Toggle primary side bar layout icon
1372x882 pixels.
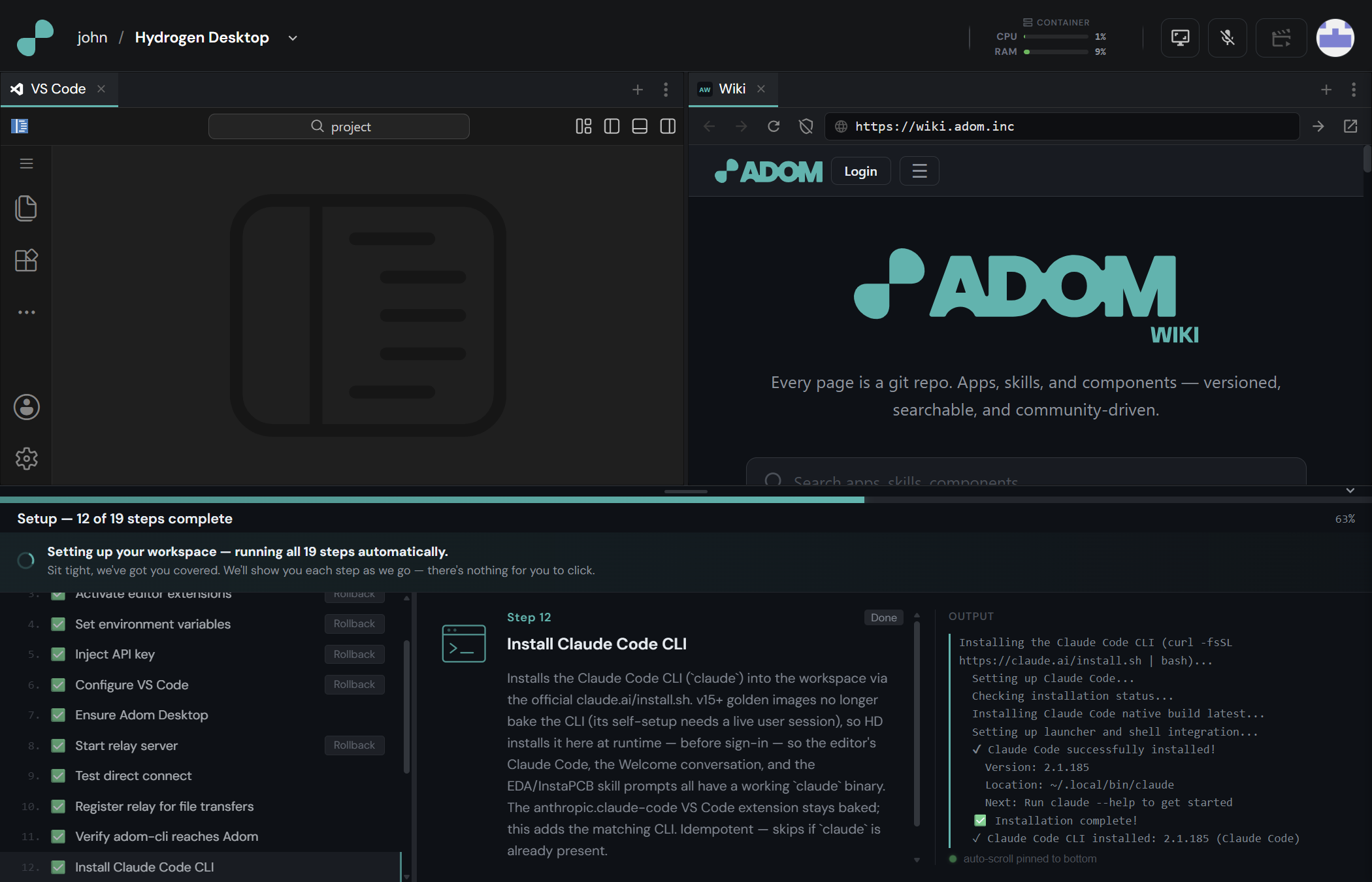click(x=612, y=126)
